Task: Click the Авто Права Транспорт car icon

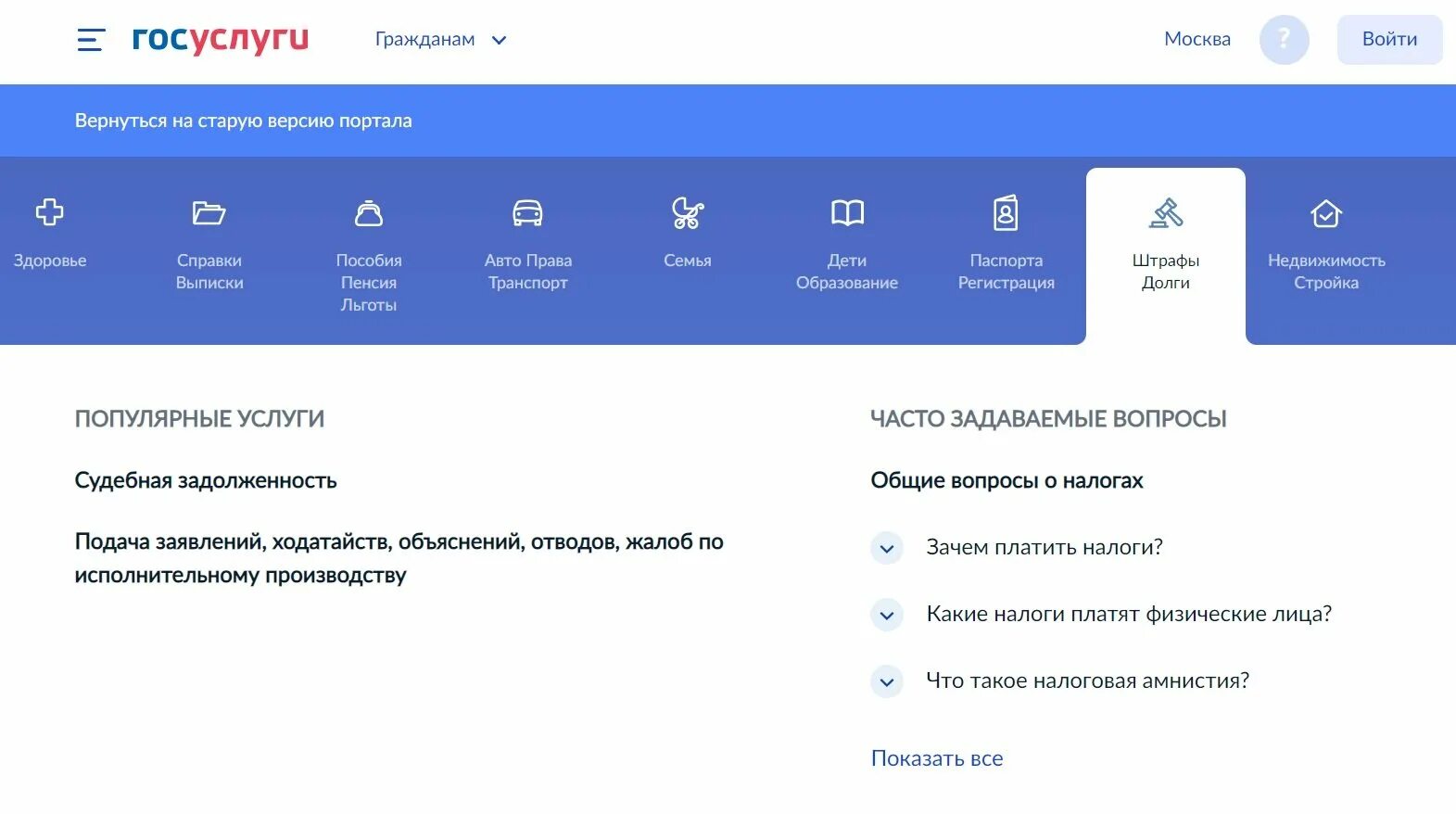Action: (527, 213)
